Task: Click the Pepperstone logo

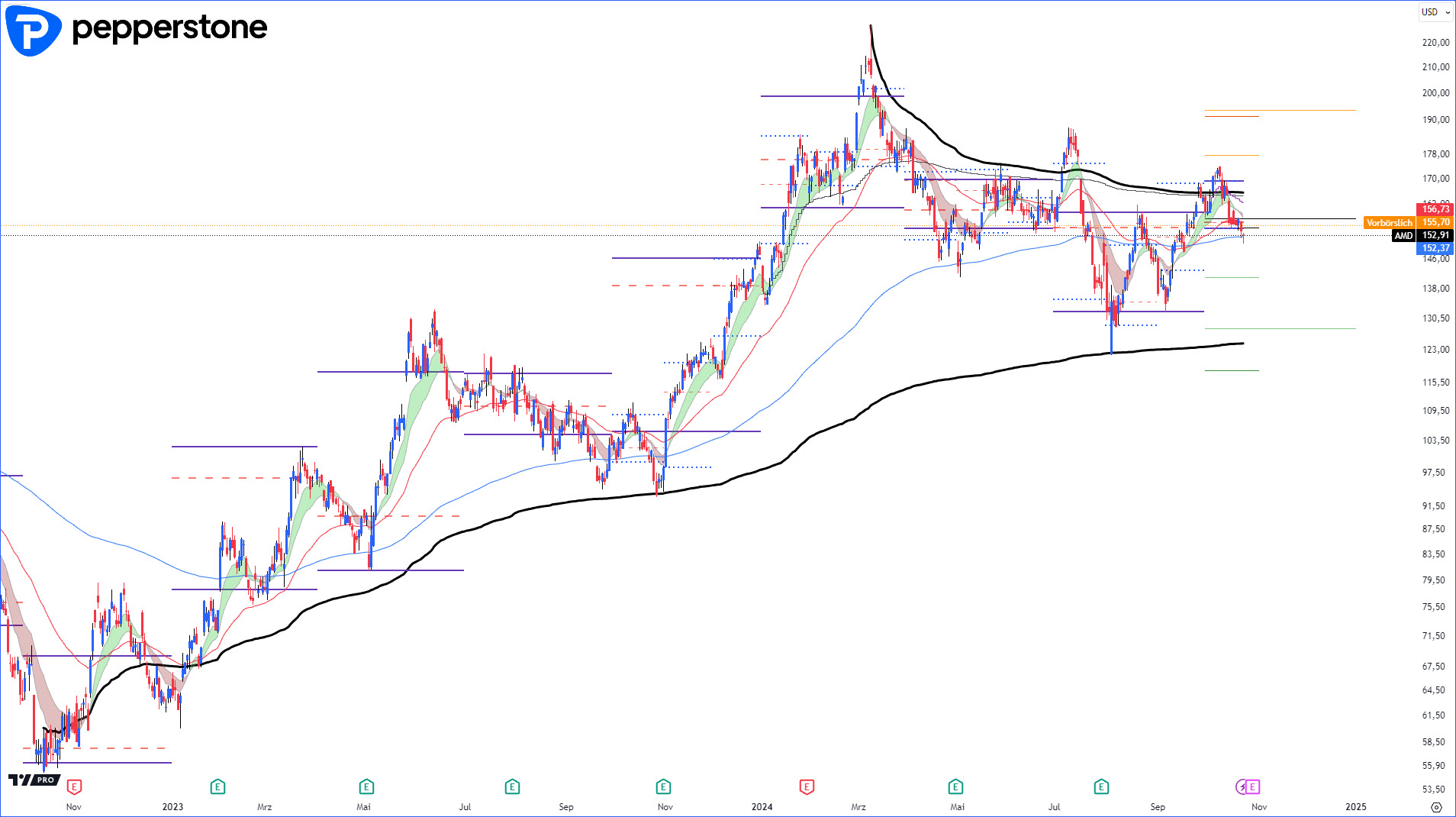Action: click(137, 30)
